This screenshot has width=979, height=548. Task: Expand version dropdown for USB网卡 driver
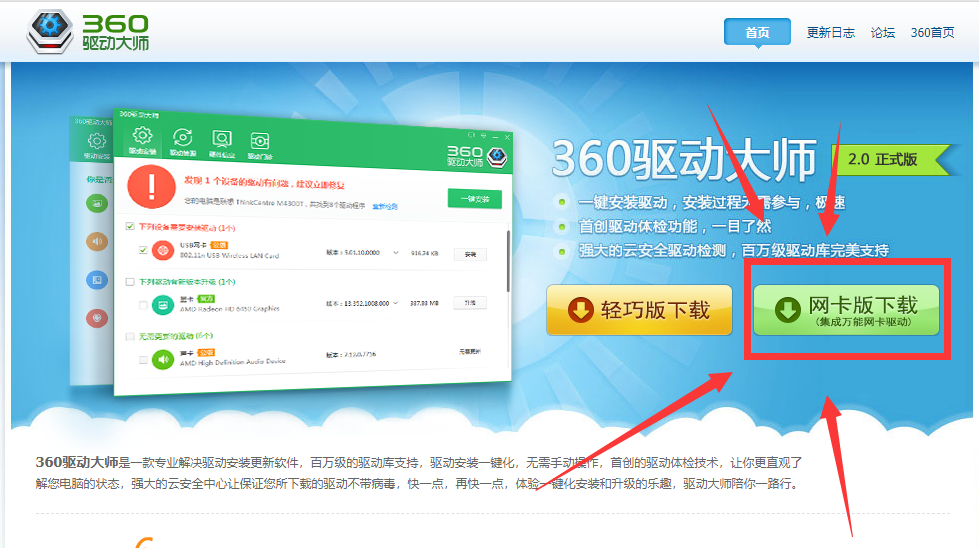(395, 253)
